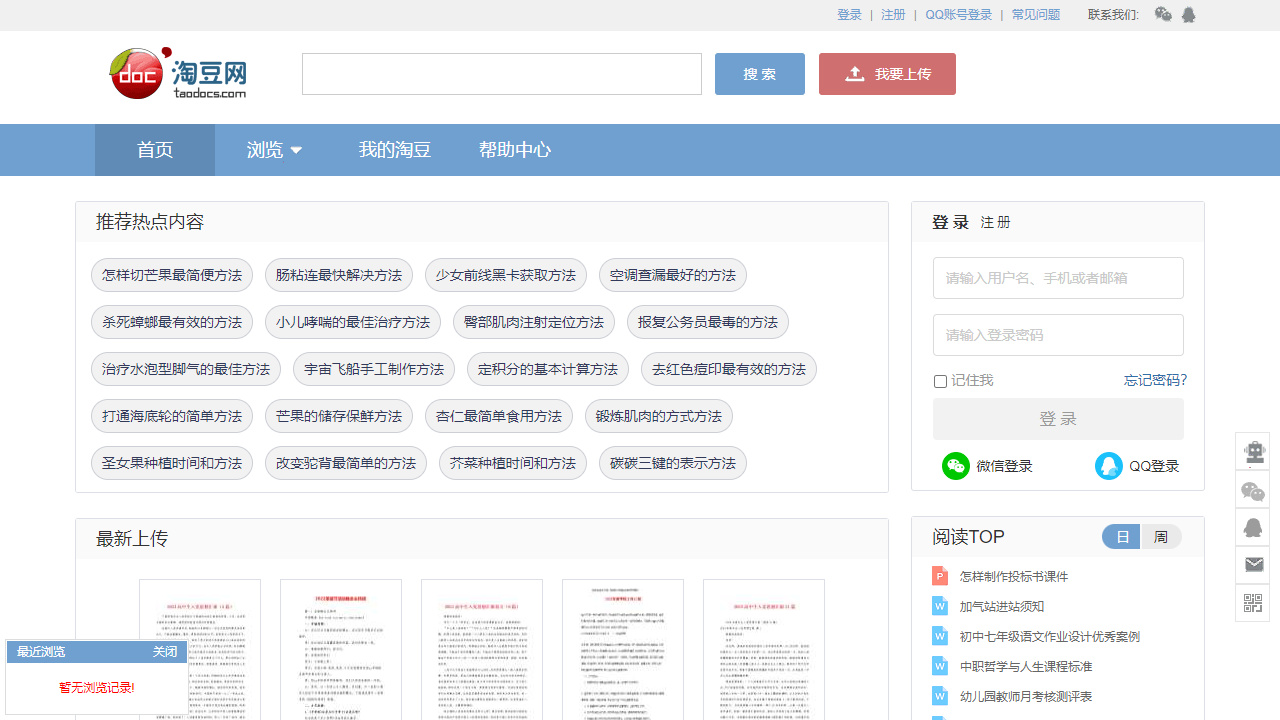This screenshot has height=720, width=1280.
Task: Switch 阅读TOP to 日 view
Action: point(1122,537)
